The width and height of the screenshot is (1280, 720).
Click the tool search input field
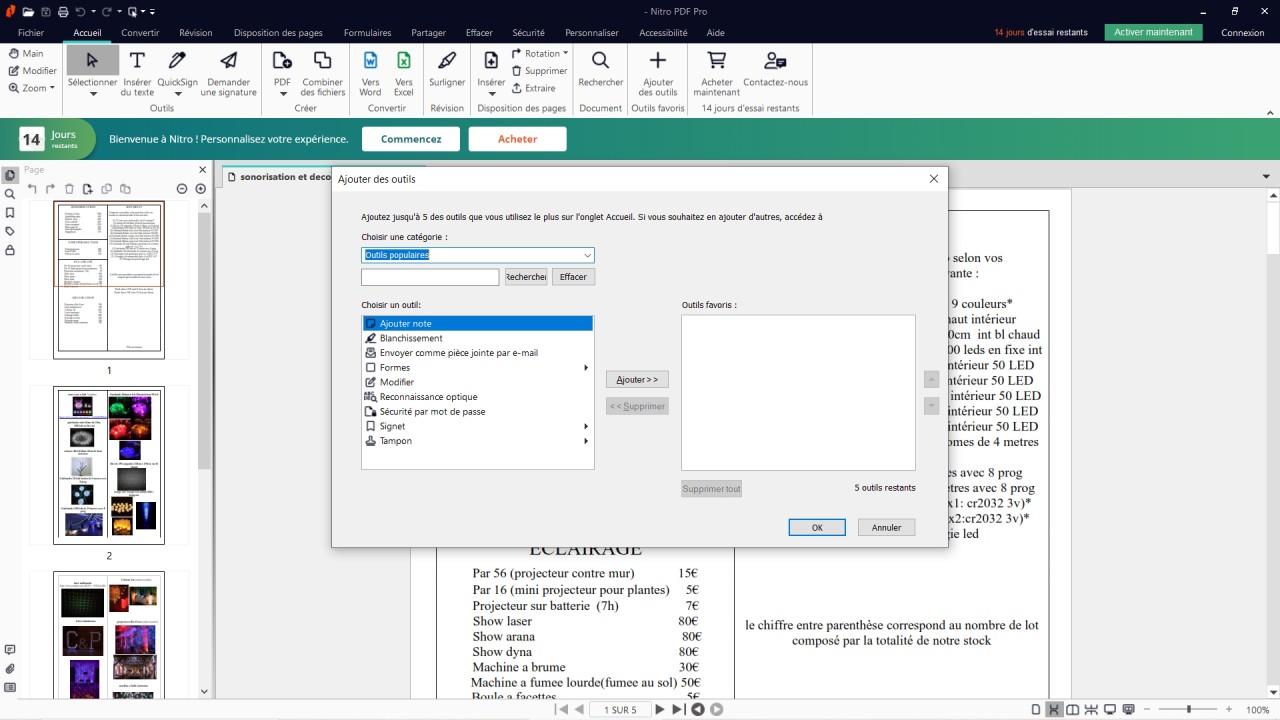[x=430, y=277]
